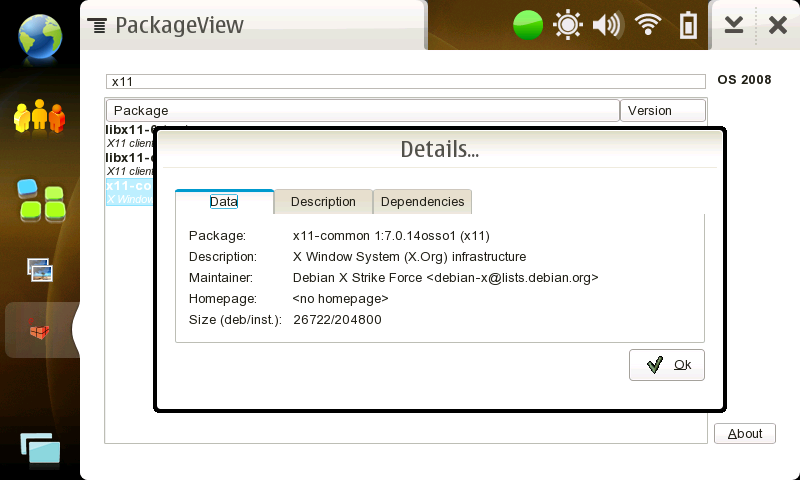This screenshot has width=800, height=480.
Task: Click the About button
Action: (745, 433)
